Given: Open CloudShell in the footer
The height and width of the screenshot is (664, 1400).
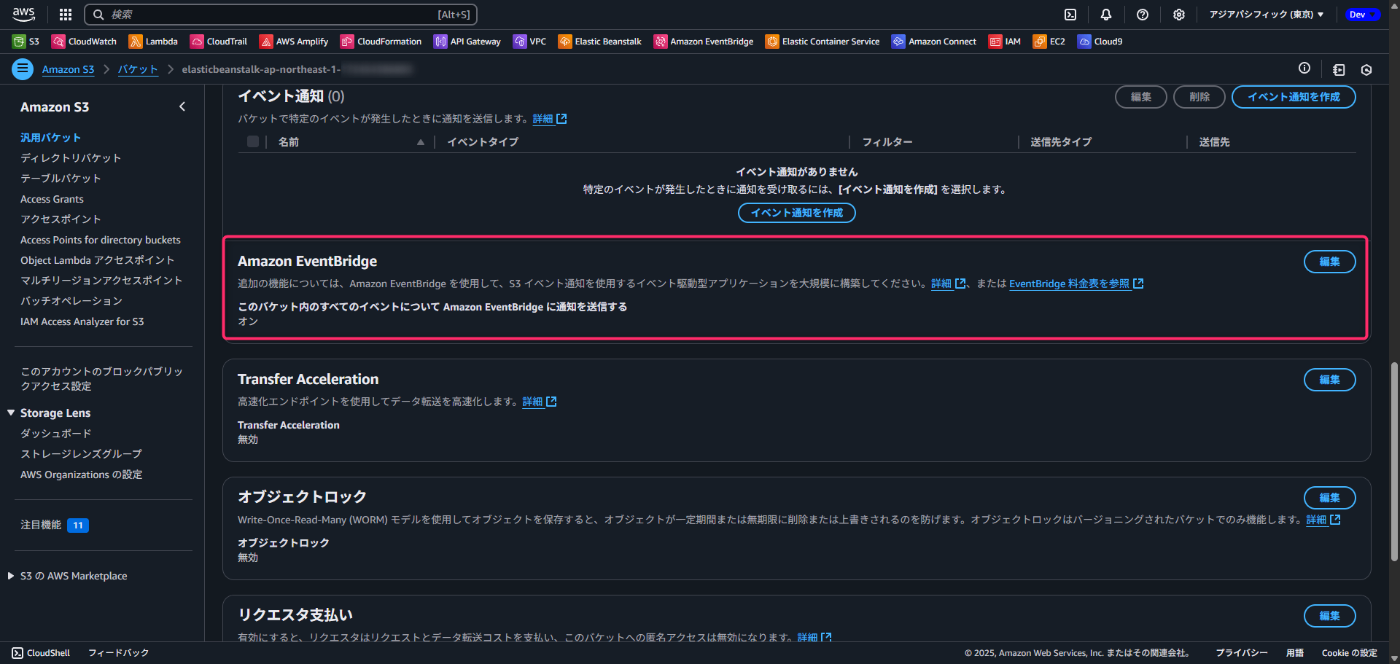Looking at the screenshot, I should click(41, 653).
